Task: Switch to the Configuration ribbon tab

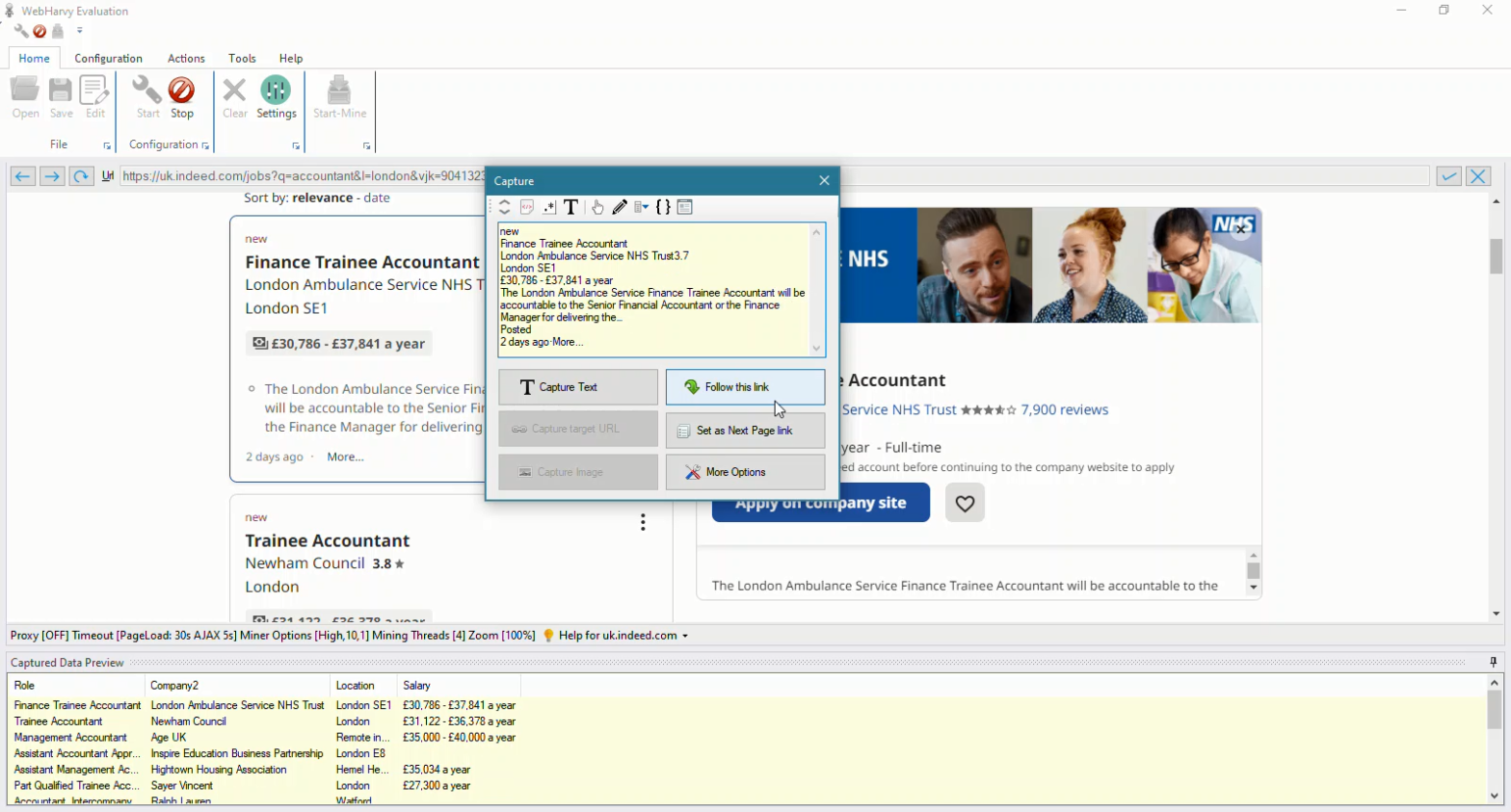Action: (108, 59)
